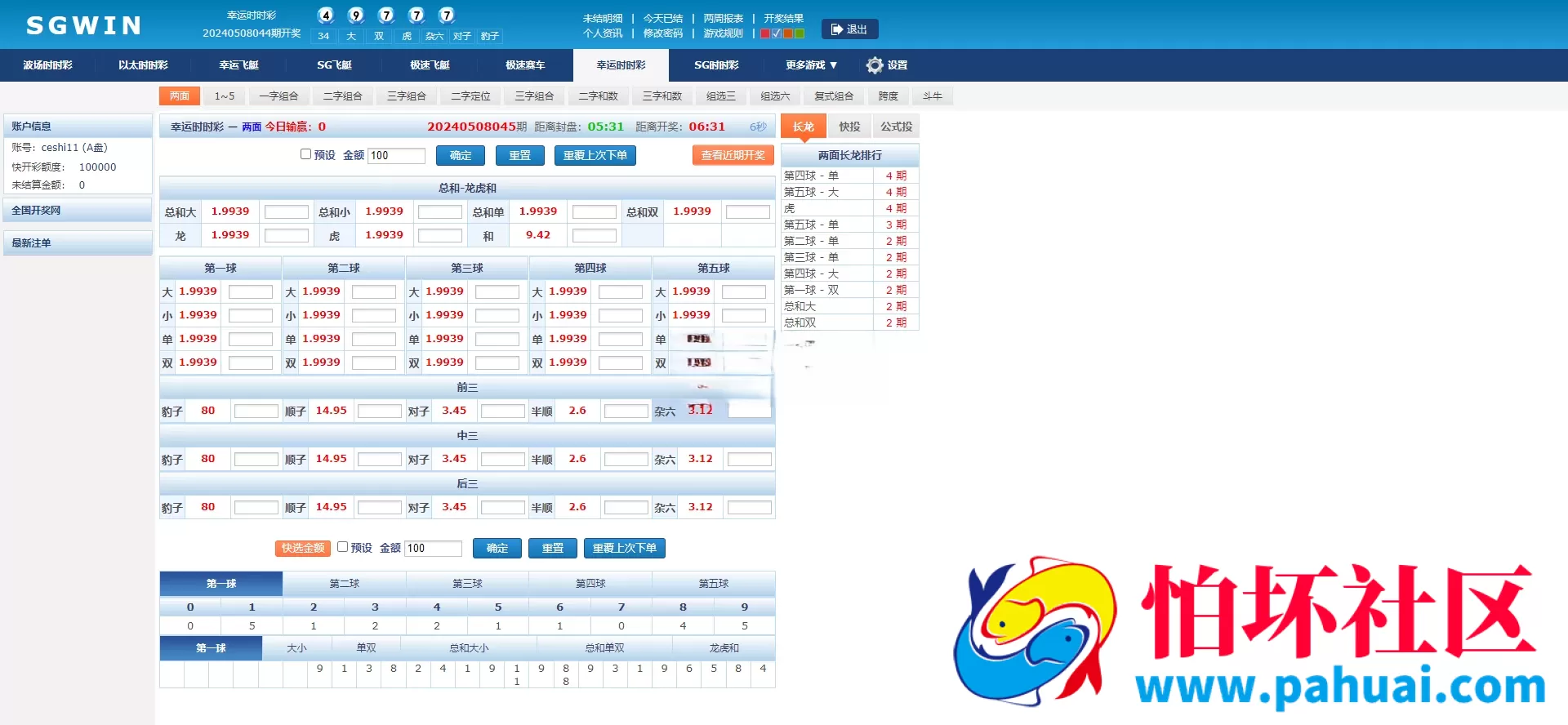Viewport: 1568px width, 725px height.
Task: Open the 跨度 bet type tab
Action: [889, 96]
